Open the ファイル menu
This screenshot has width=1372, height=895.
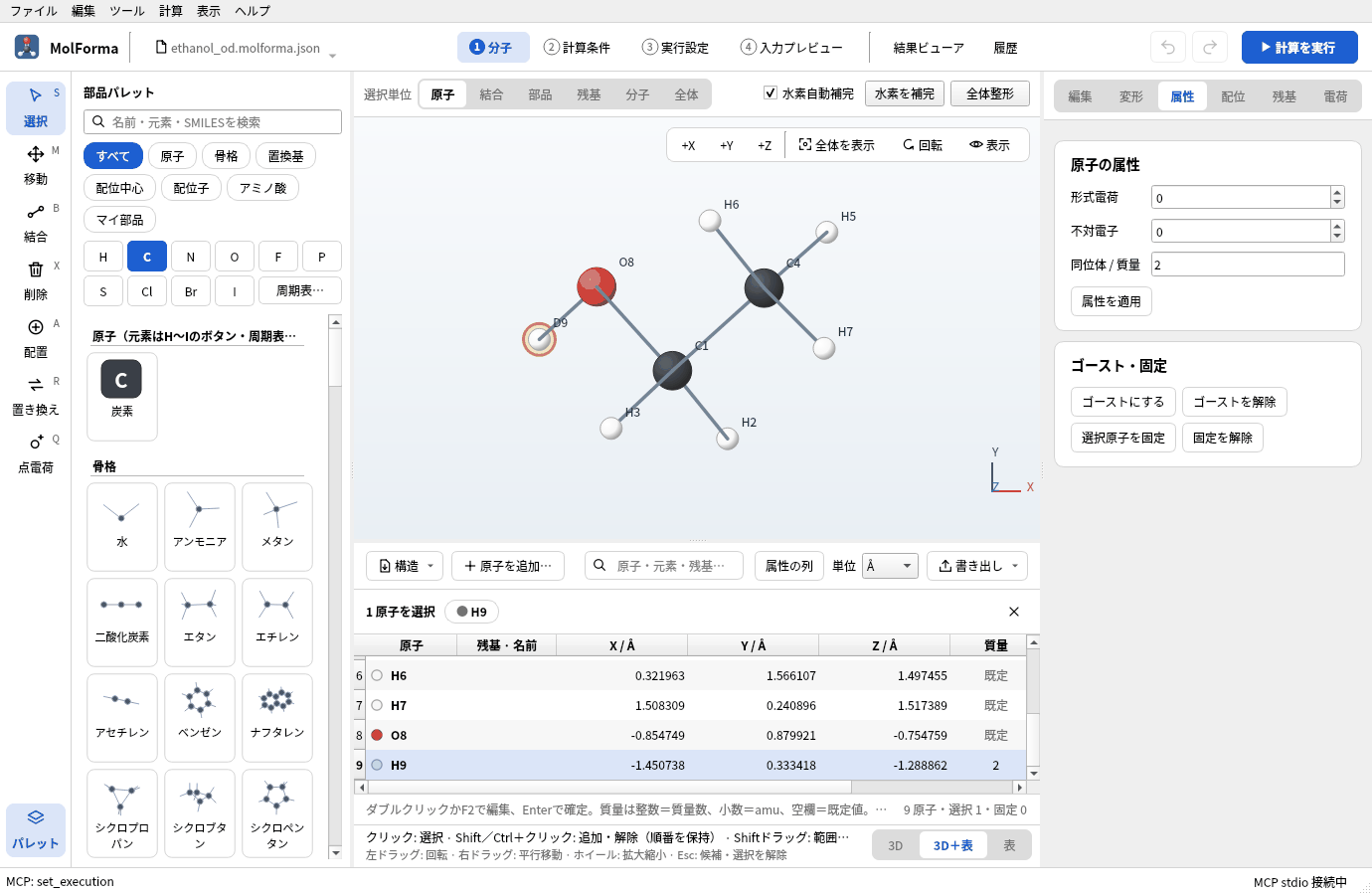[x=34, y=11]
